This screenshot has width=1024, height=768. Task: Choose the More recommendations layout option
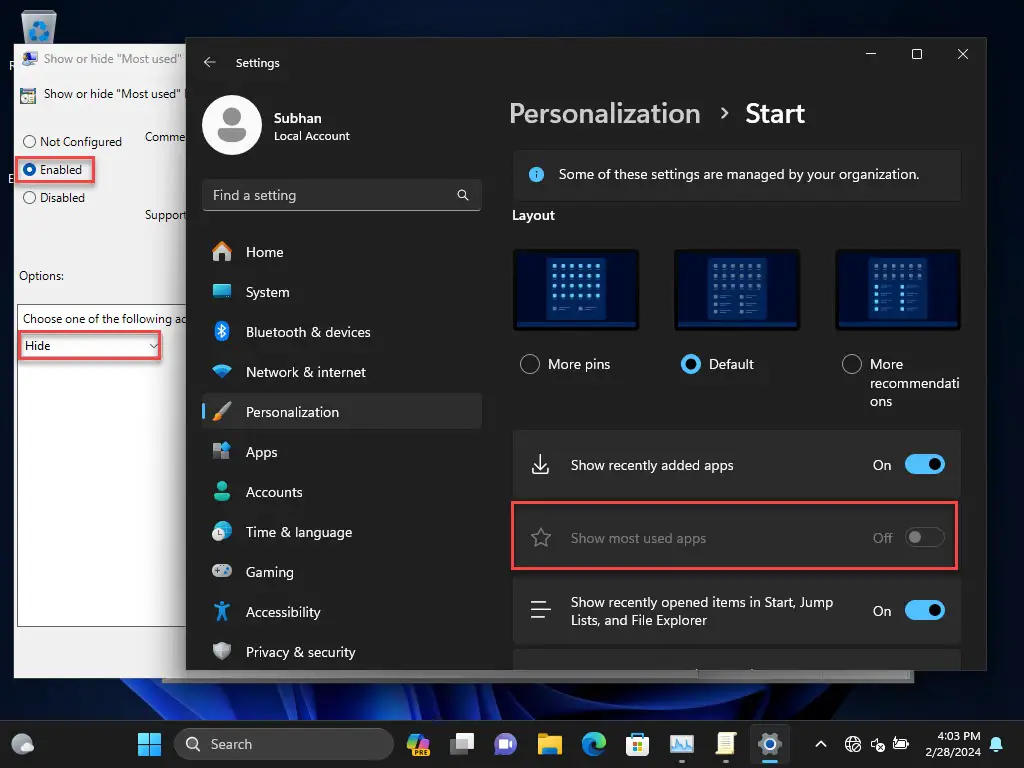click(x=852, y=364)
